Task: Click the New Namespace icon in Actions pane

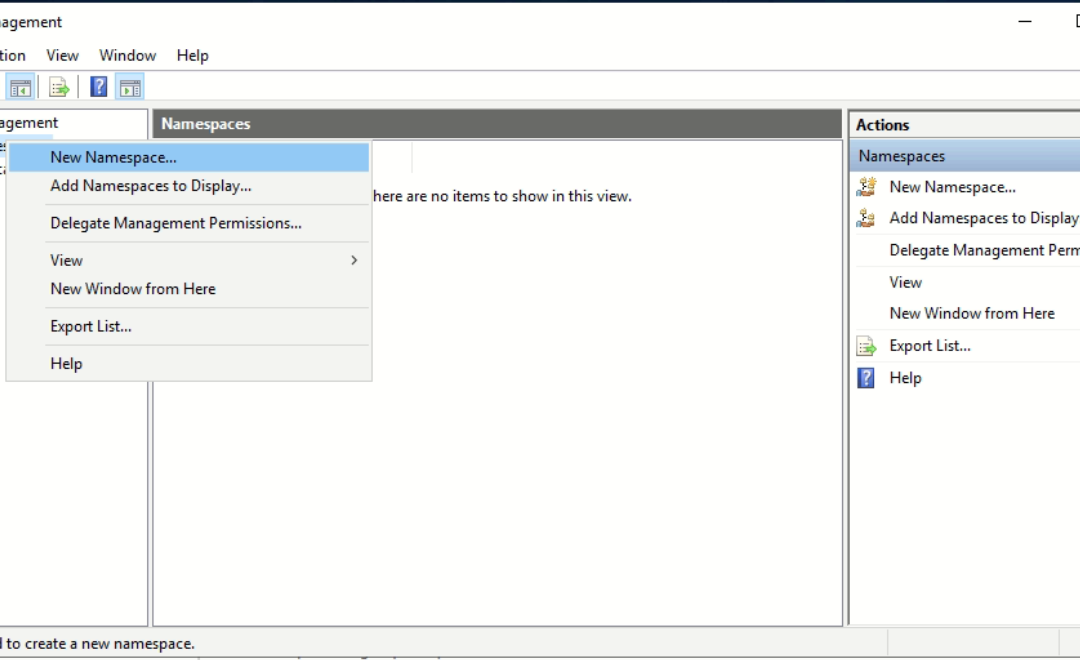Action: [x=866, y=187]
